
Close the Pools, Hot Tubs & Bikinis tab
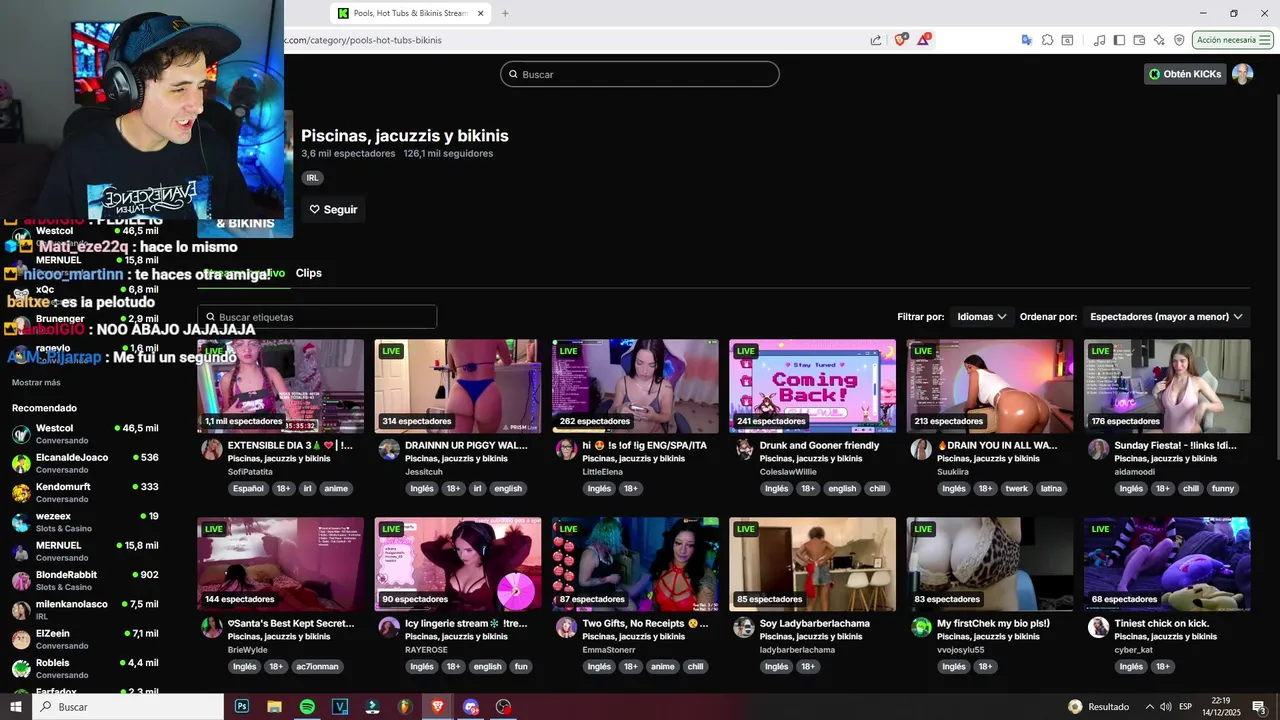click(x=481, y=13)
